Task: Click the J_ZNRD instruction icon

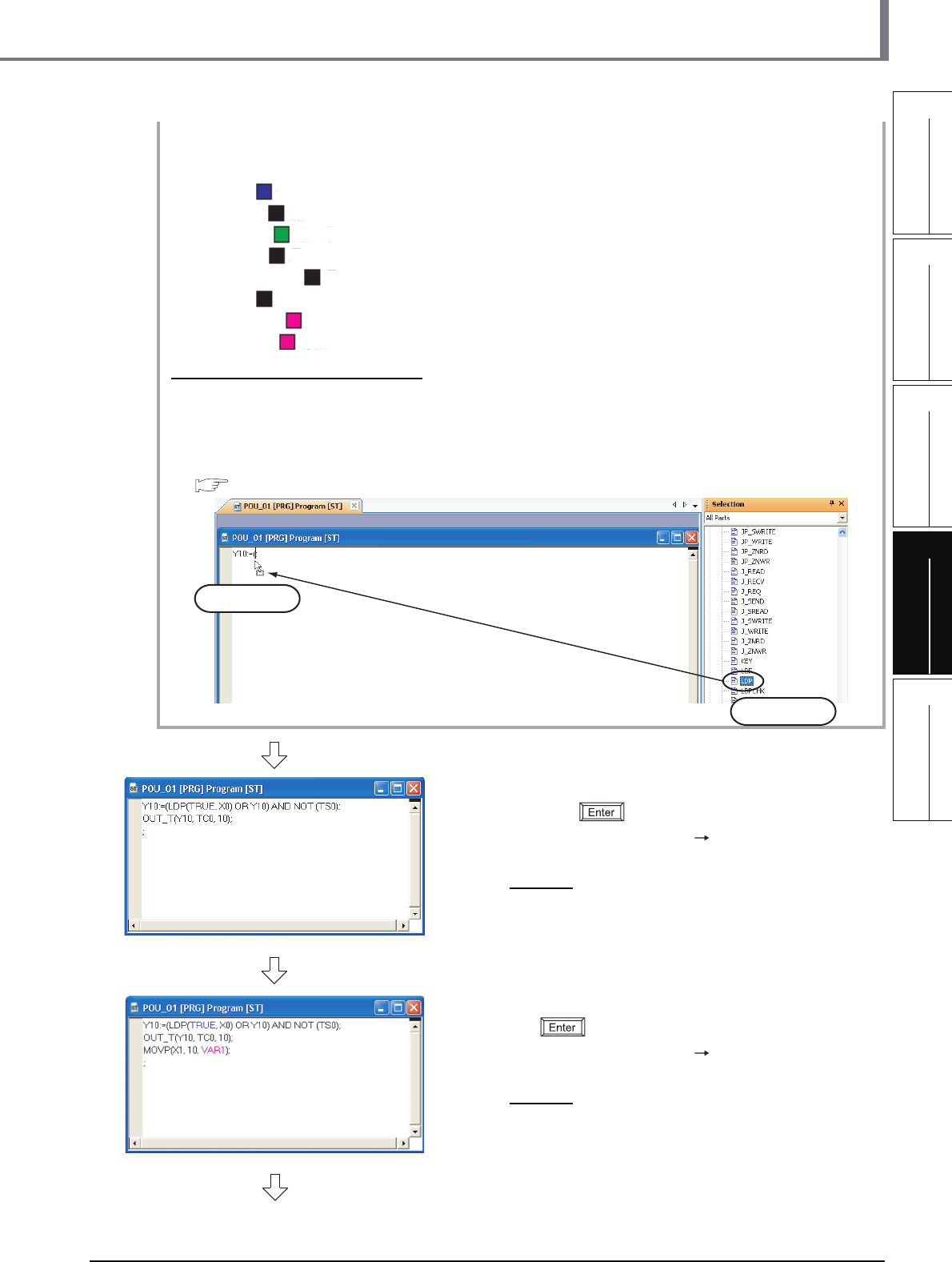Action: (x=734, y=641)
